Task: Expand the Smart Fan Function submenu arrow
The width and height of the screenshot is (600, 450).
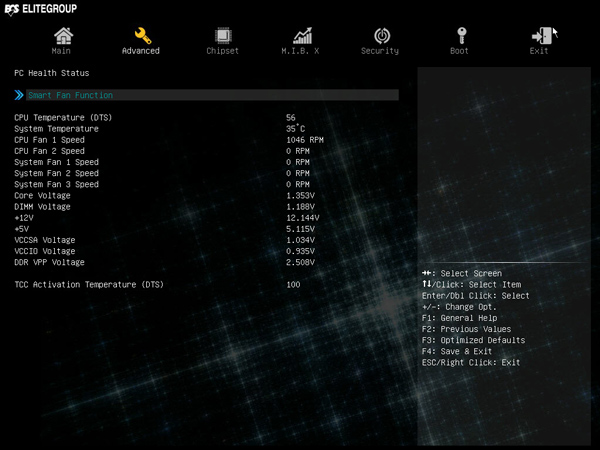Action: [19, 95]
